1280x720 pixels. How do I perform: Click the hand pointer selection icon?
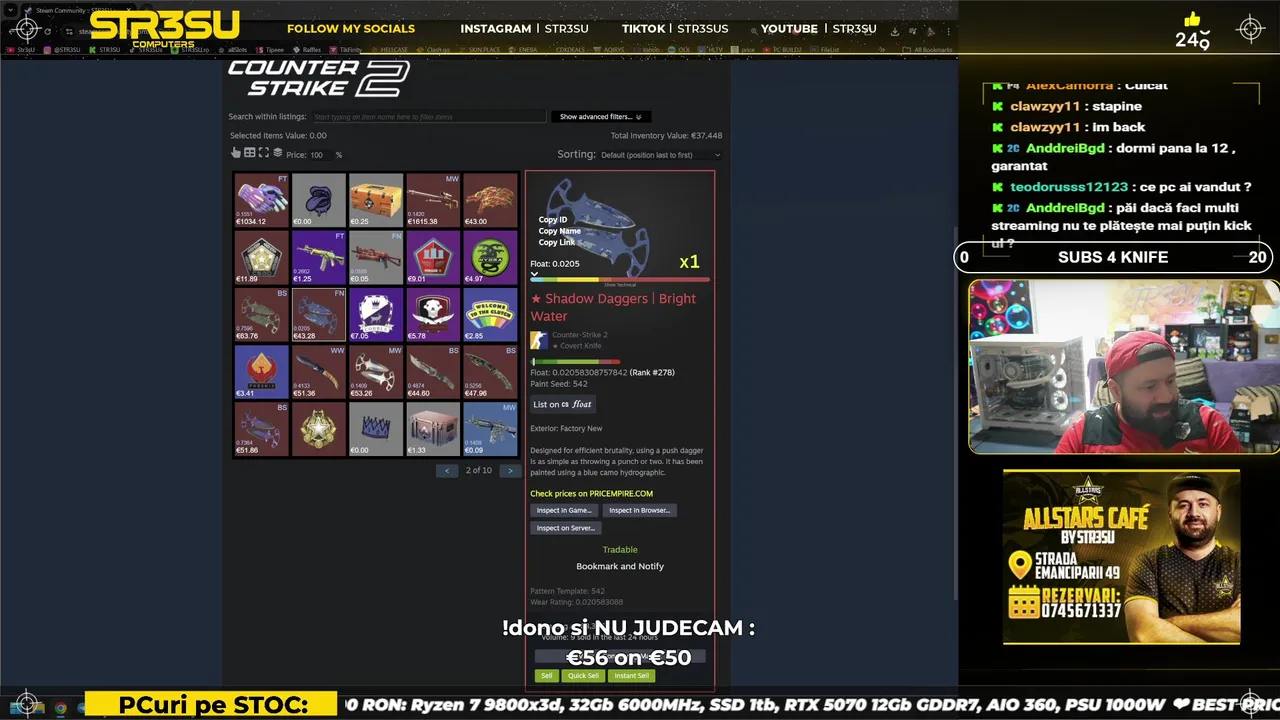[236, 153]
